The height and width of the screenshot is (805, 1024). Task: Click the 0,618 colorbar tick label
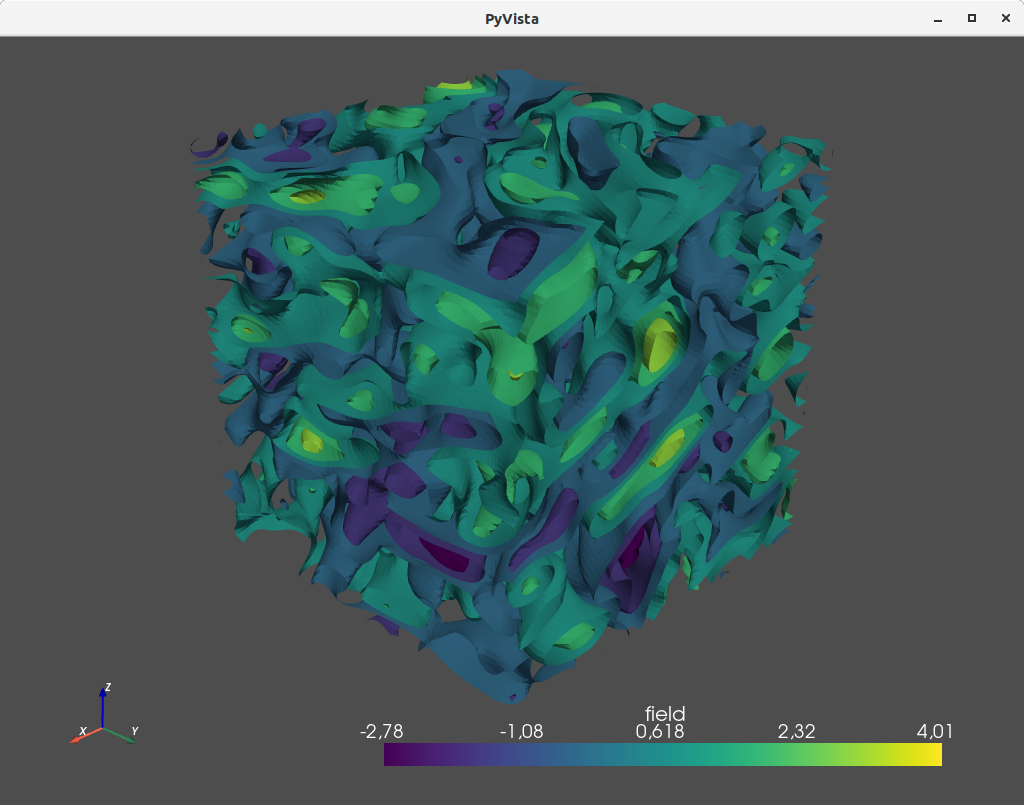(660, 731)
